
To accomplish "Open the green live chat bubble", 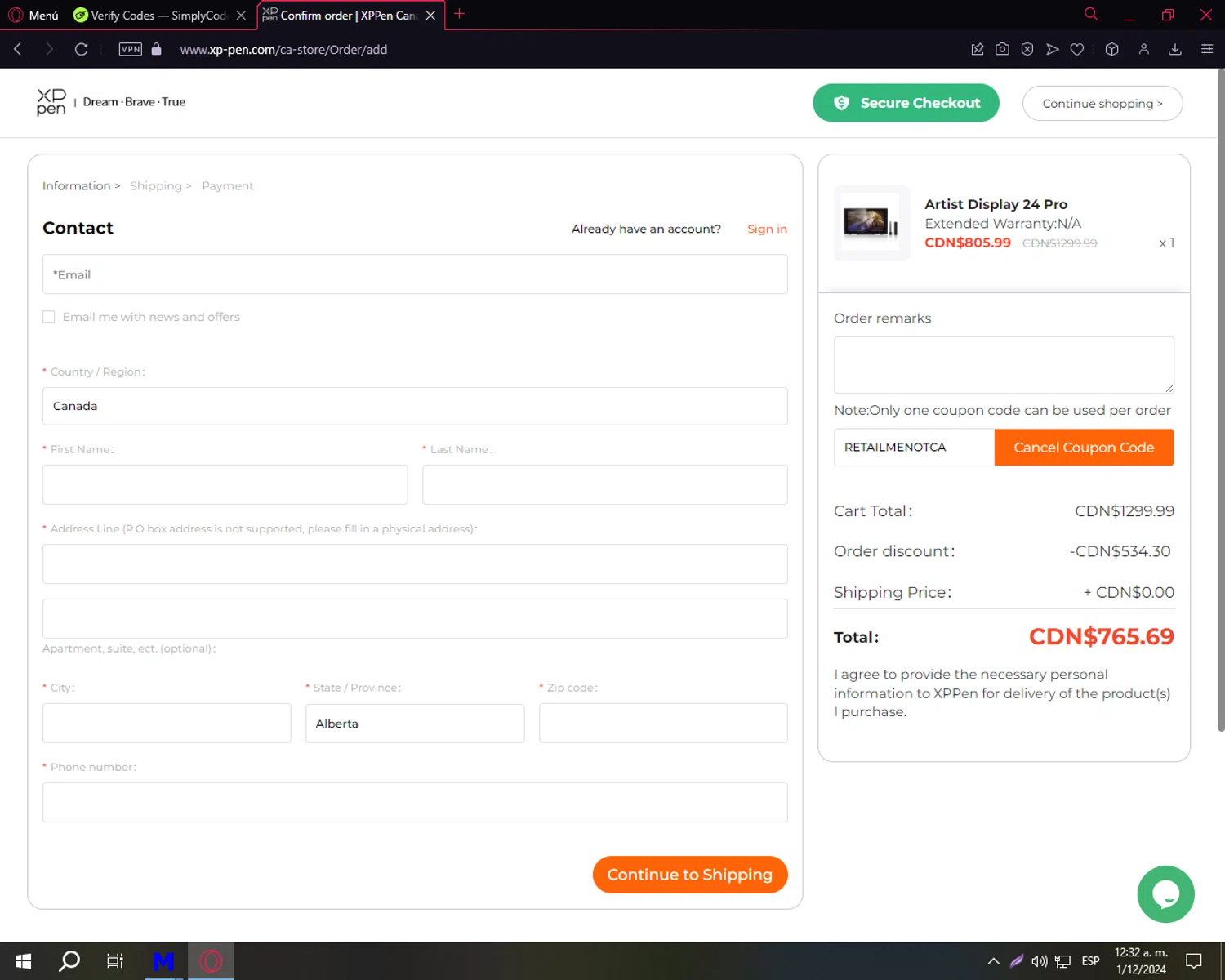I will [x=1165, y=894].
